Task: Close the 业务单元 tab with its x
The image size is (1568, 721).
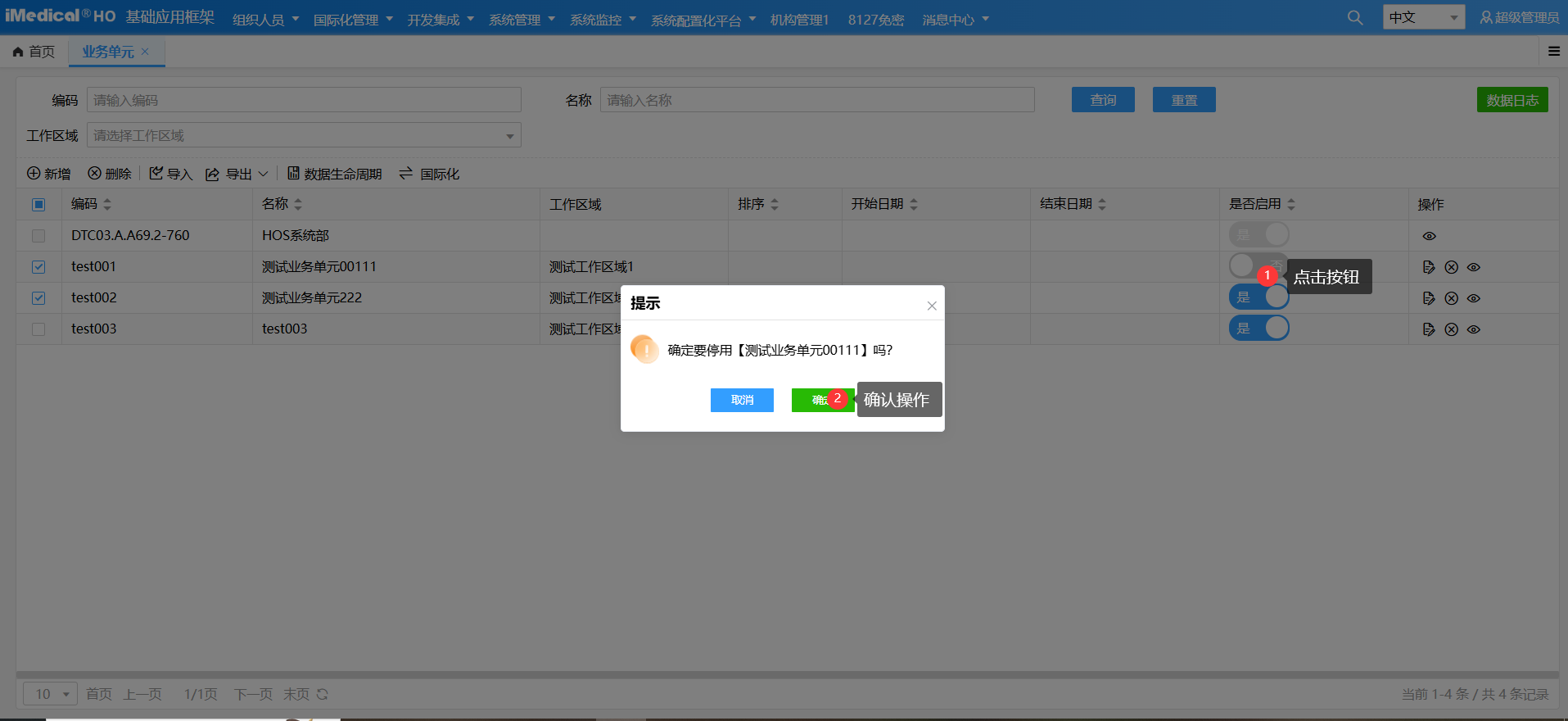Action: [145, 52]
